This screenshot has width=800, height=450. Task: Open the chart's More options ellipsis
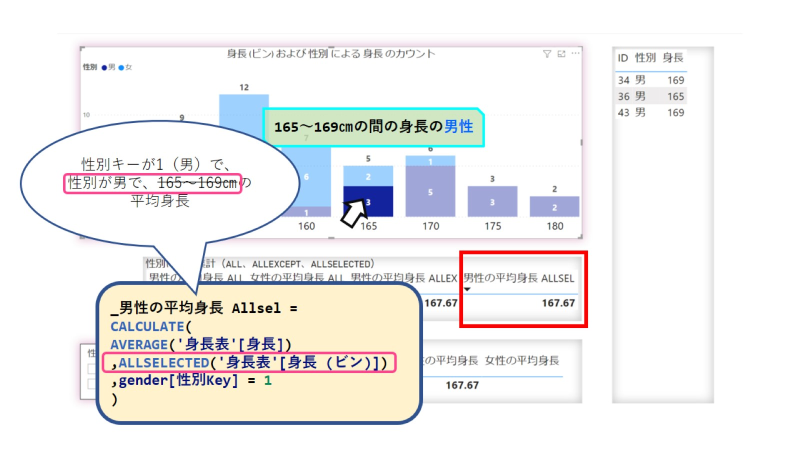576,54
